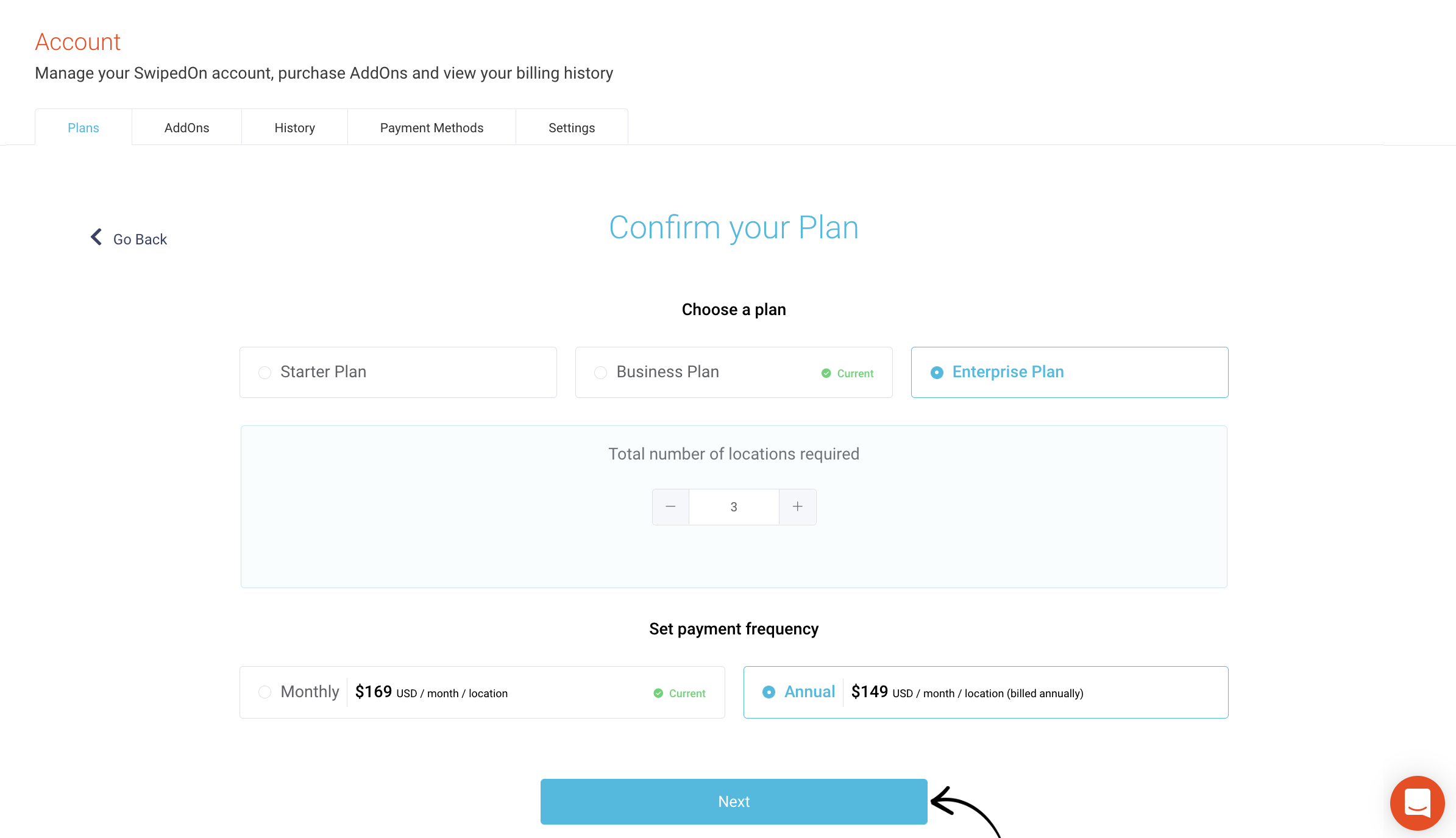1456x838 pixels.
Task: Select the Starter Plan radio button
Action: 265,372
